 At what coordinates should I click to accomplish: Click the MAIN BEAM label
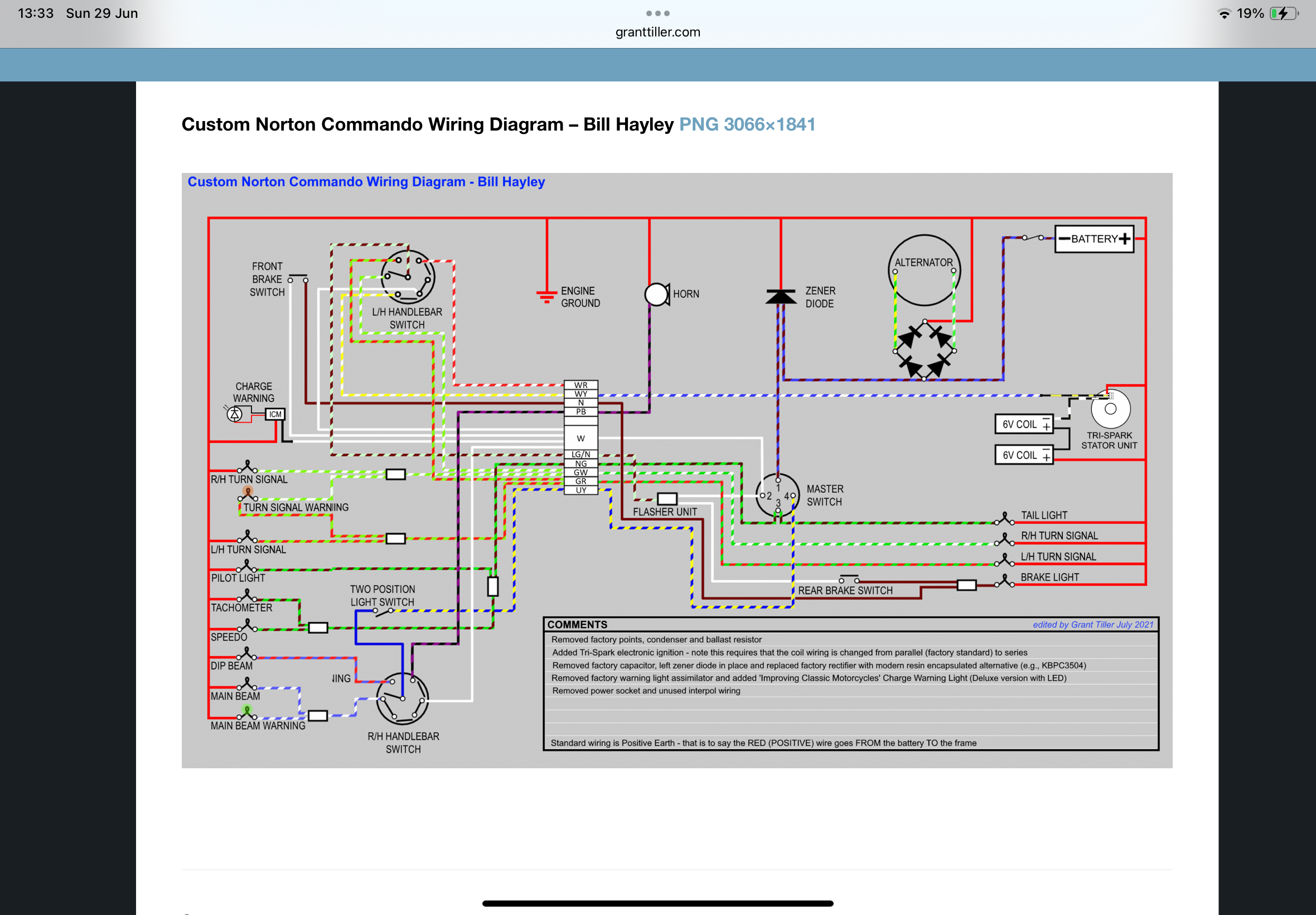point(235,696)
